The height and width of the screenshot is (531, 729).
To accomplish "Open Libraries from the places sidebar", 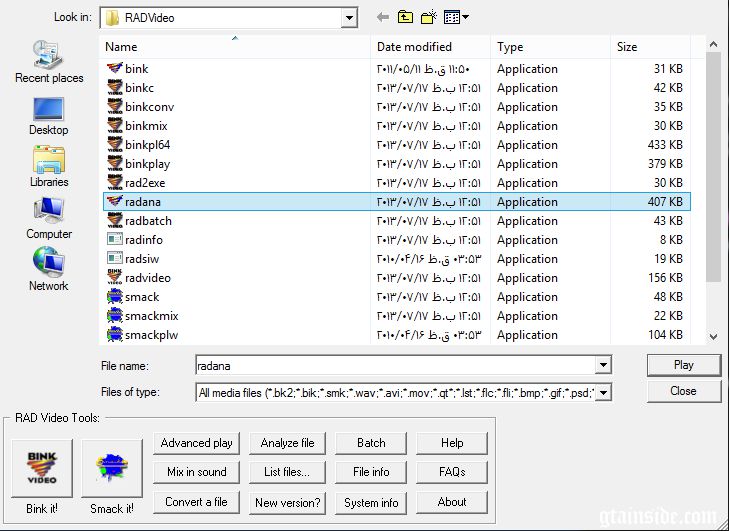I will [x=49, y=166].
